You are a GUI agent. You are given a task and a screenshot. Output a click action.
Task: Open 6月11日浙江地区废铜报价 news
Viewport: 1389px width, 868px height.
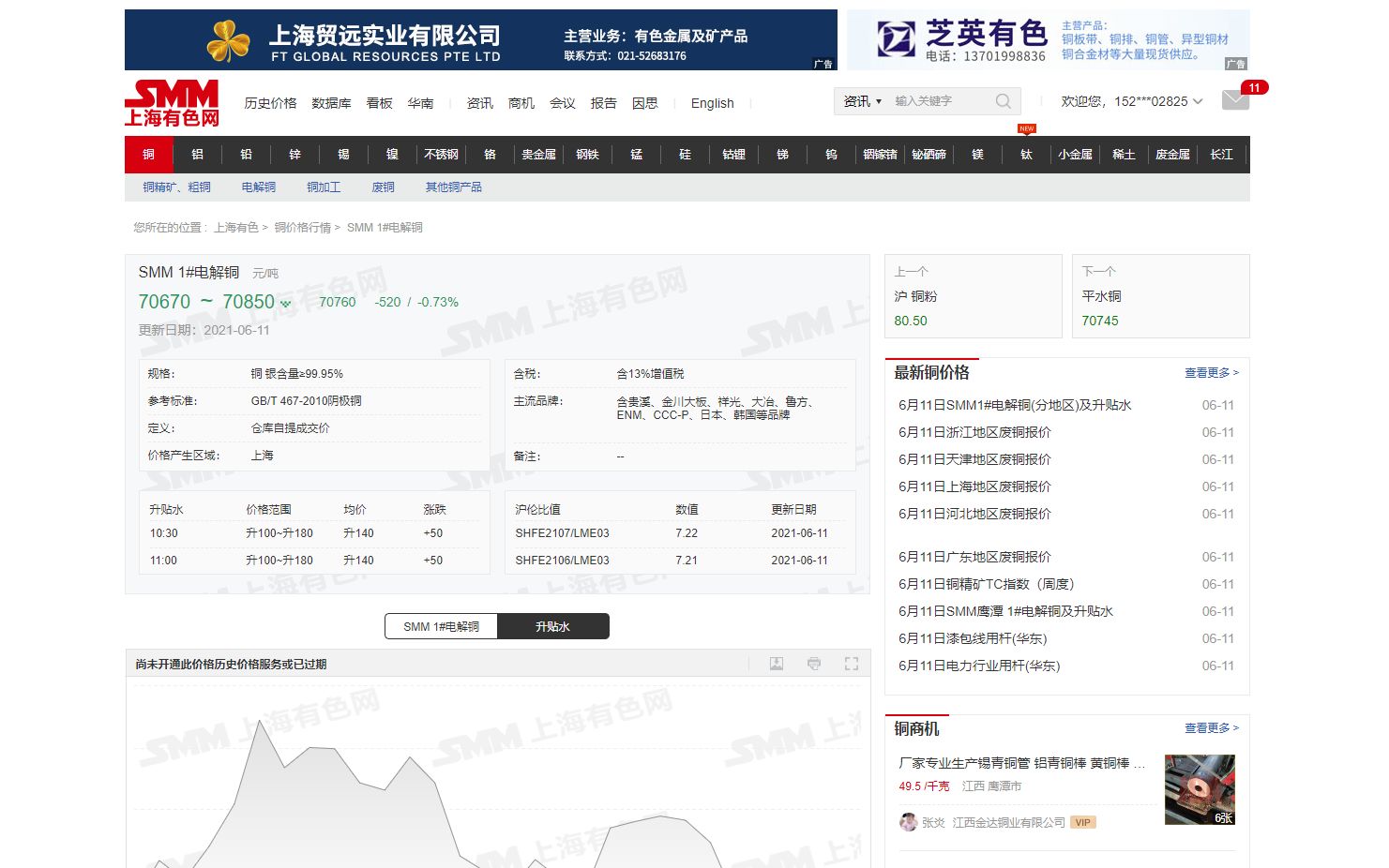coord(974,433)
